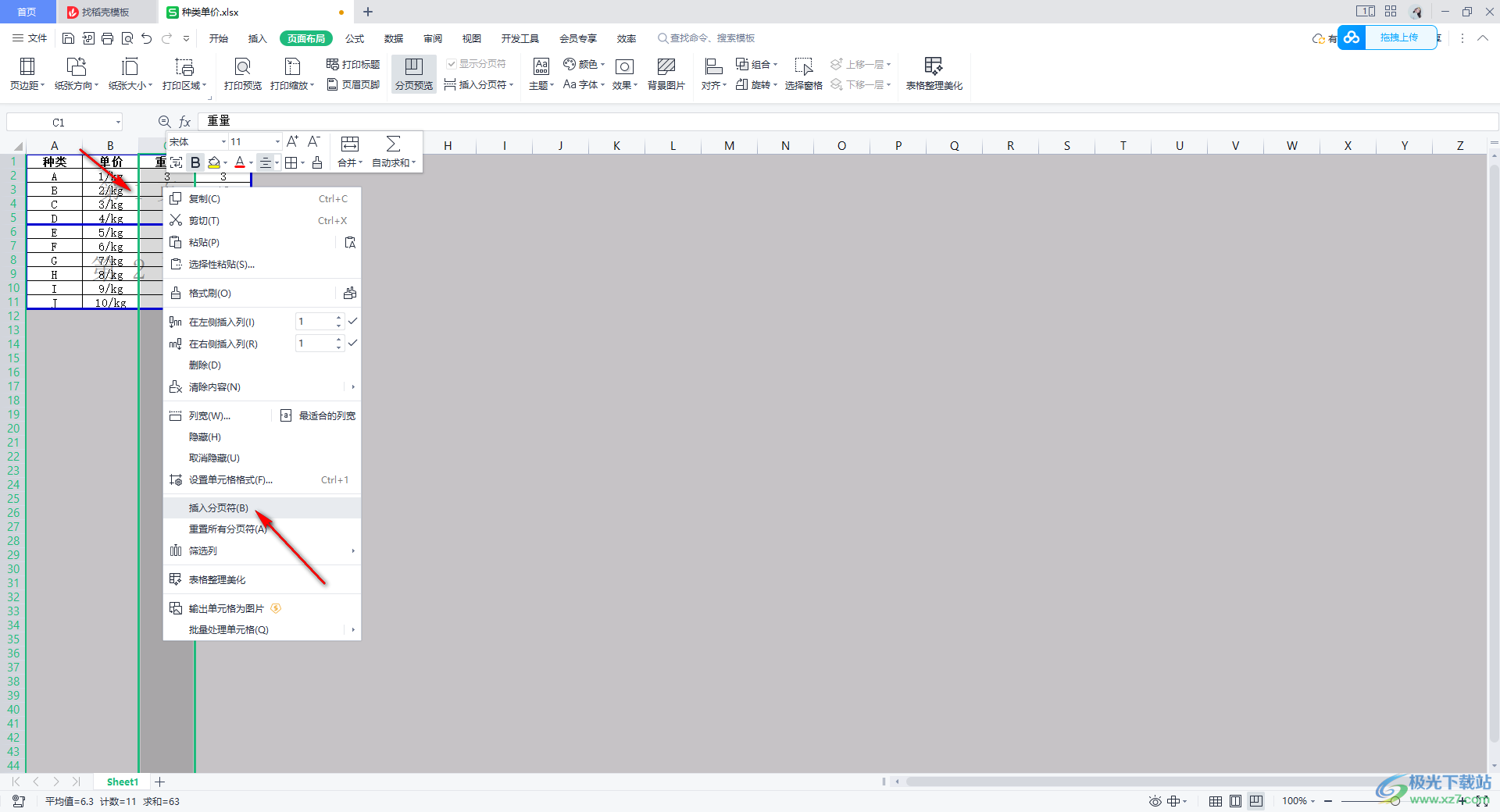1500x812 pixels.
Task: Click 最适合的列宽 best fit button
Action: coord(317,415)
